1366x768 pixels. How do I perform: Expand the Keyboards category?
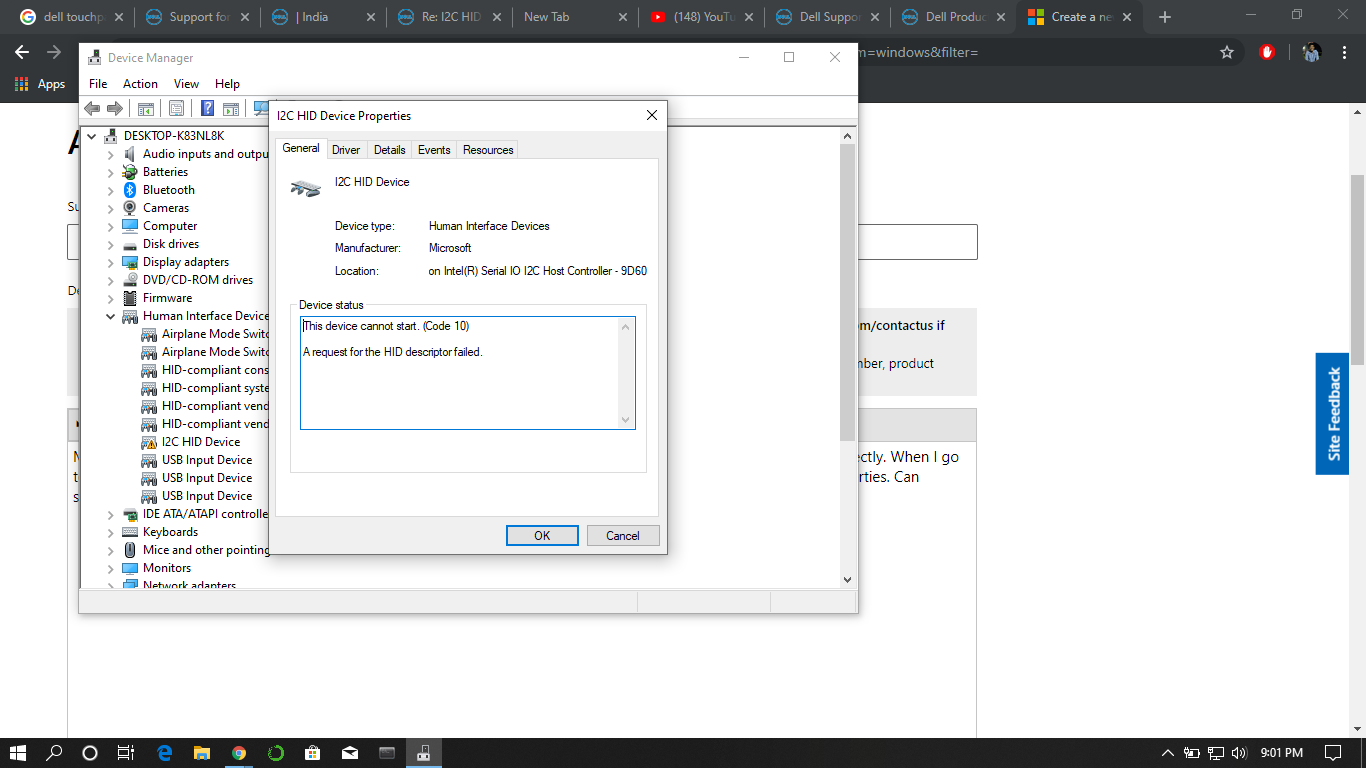110,531
